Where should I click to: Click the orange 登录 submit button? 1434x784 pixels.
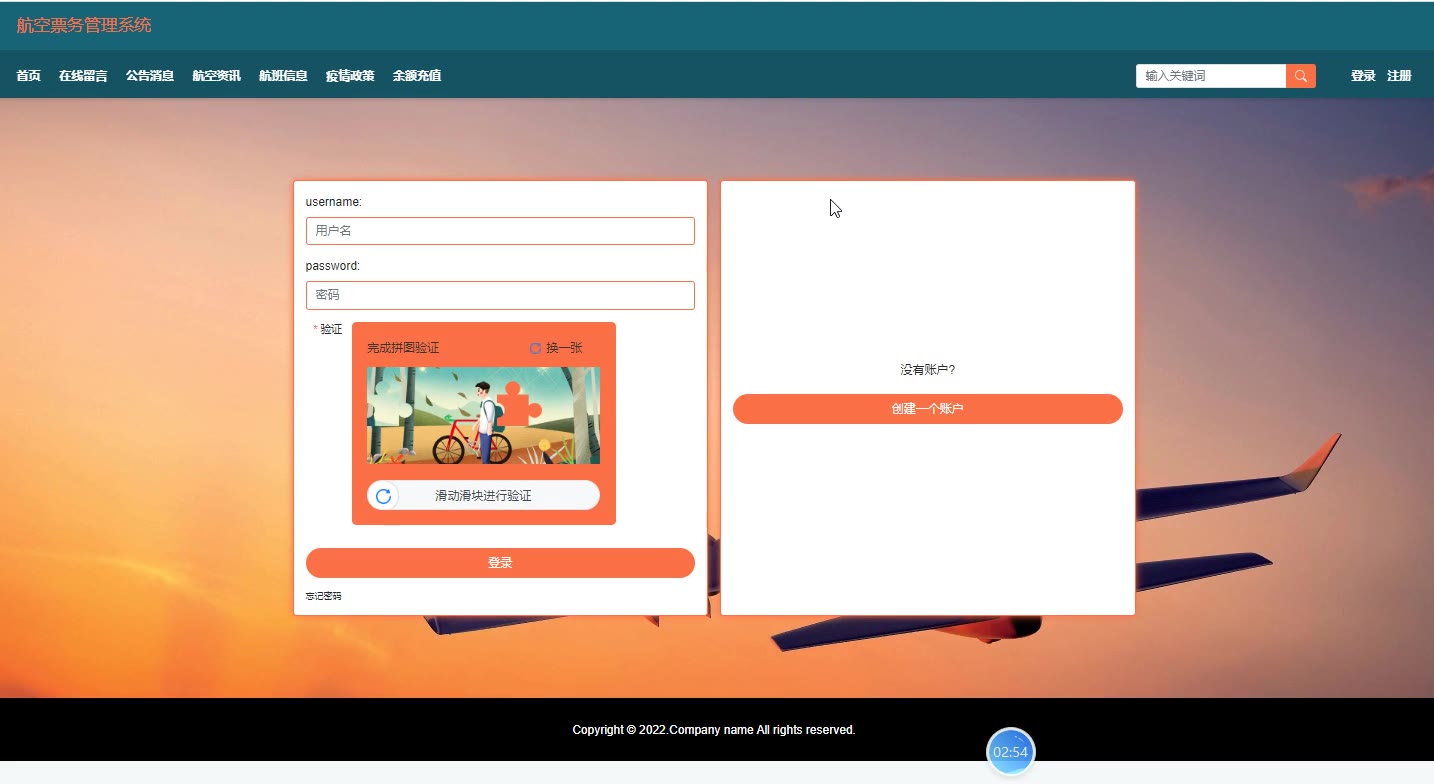(x=500, y=563)
